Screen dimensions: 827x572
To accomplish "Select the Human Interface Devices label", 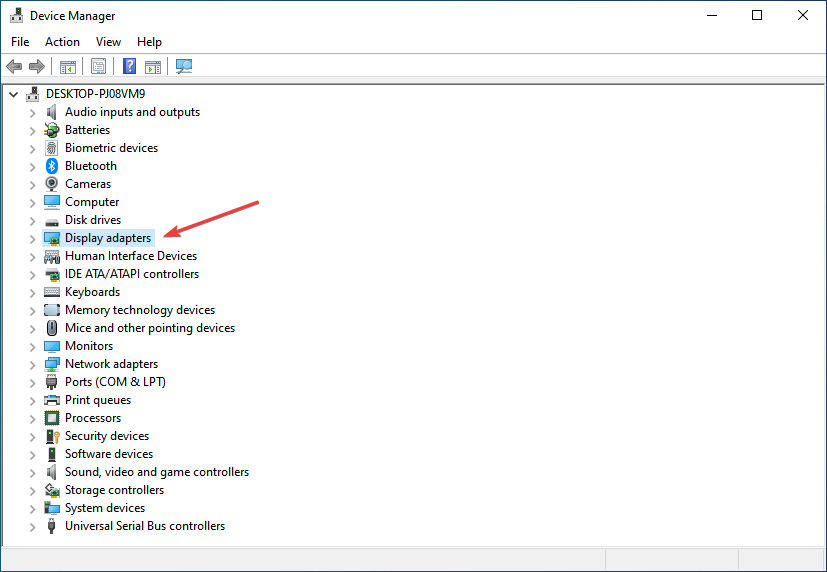I will 131,256.
